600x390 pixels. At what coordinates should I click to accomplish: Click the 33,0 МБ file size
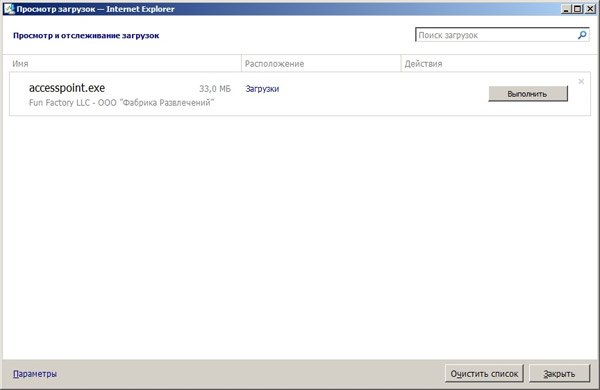coord(215,89)
